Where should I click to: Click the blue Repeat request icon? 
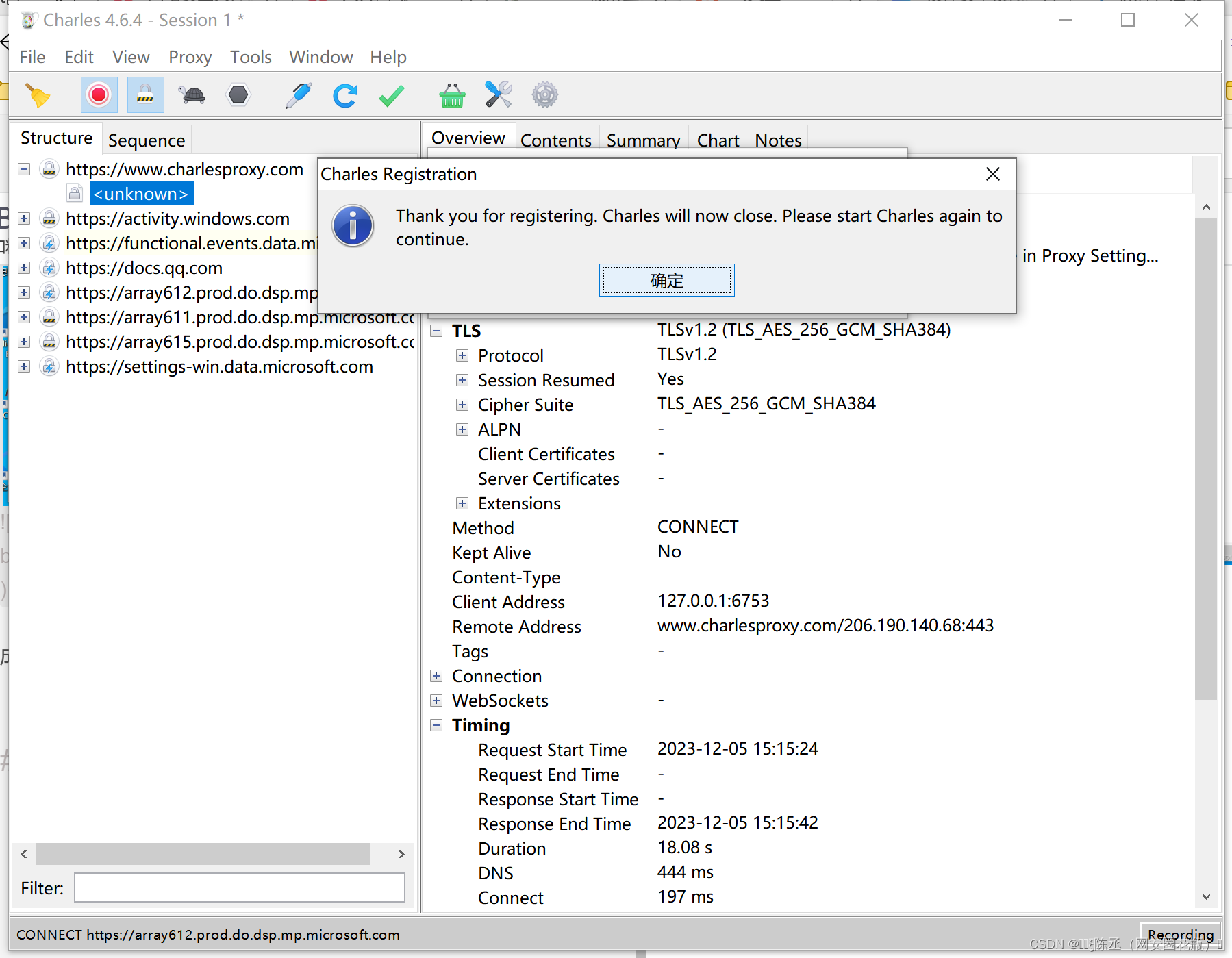[345, 95]
